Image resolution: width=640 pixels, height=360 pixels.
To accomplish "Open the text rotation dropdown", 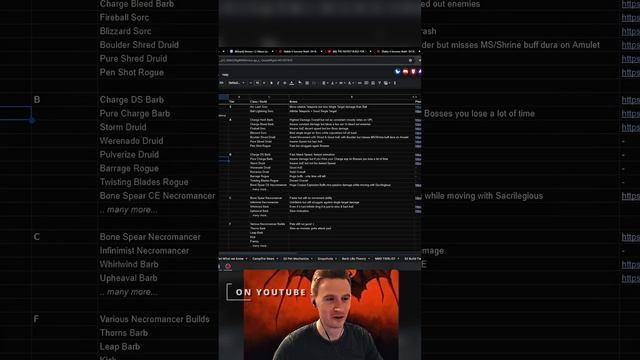I will [x=351, y=83].
